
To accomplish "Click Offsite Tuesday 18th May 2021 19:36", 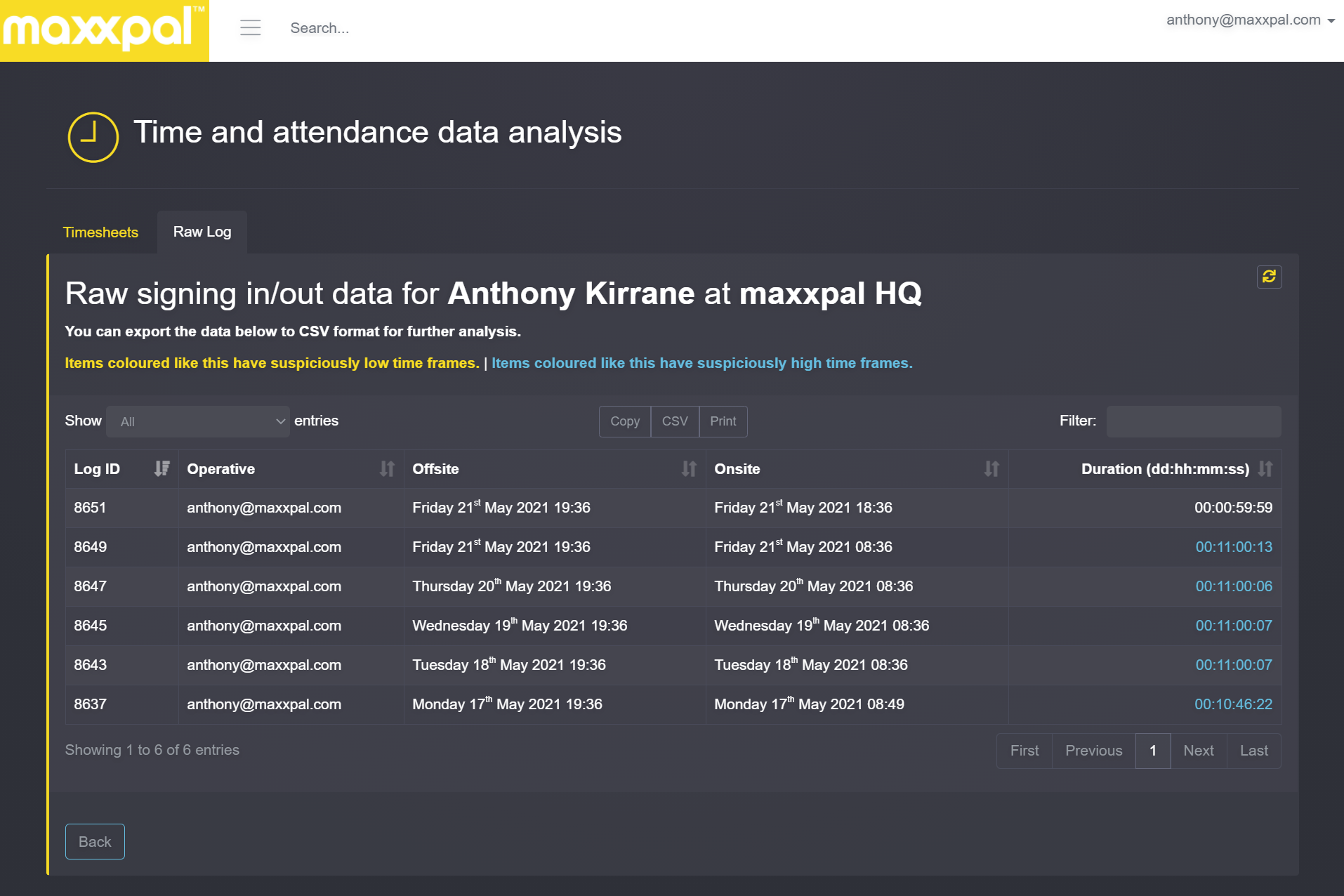I will click(509, 664).
